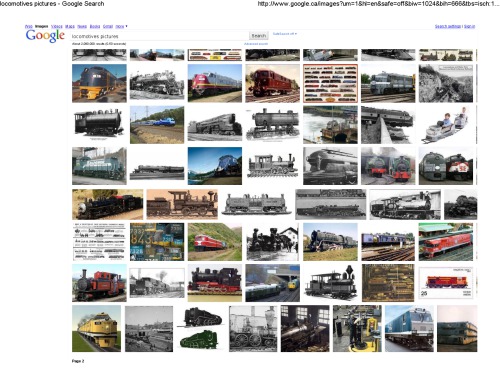This screenshot has height=386, width=500.
Task: Open black locomotive with large funnel thumbnail
Action: (x=330, y=283)
